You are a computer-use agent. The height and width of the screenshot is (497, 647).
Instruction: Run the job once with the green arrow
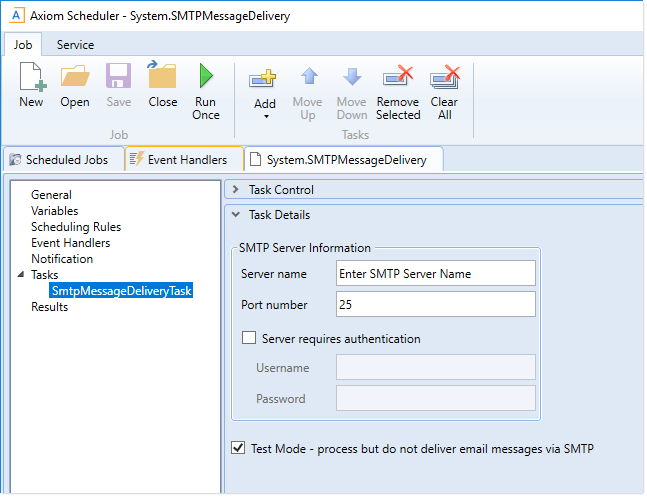tap(206, 76)
